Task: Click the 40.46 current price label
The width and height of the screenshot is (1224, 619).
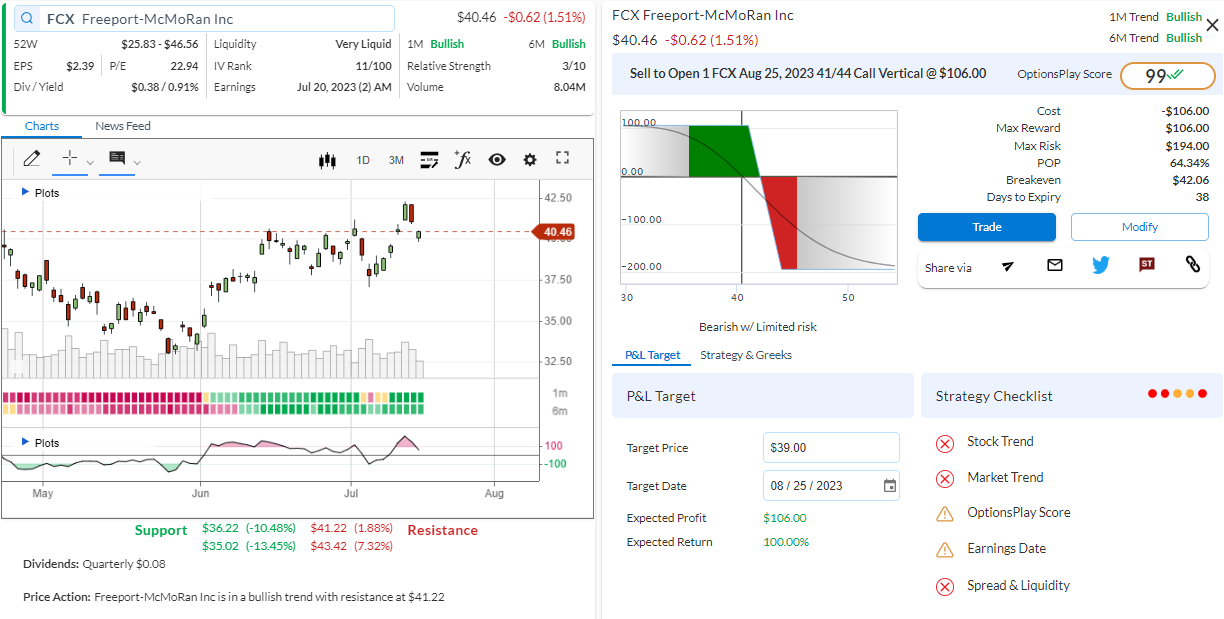Action: [556, 232]
